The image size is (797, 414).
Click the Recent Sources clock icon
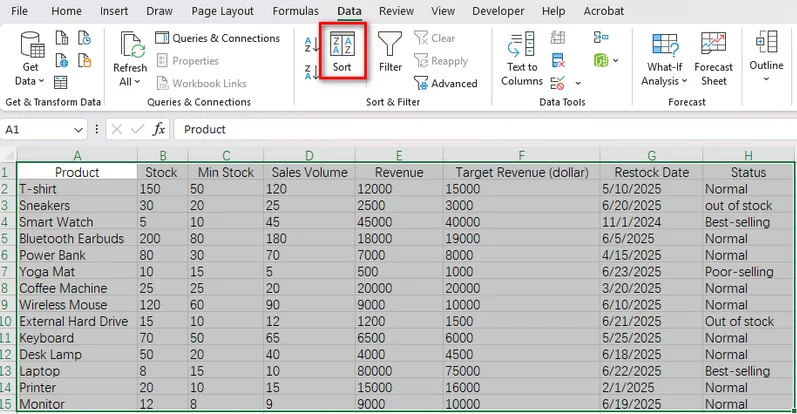coord(84,38)
